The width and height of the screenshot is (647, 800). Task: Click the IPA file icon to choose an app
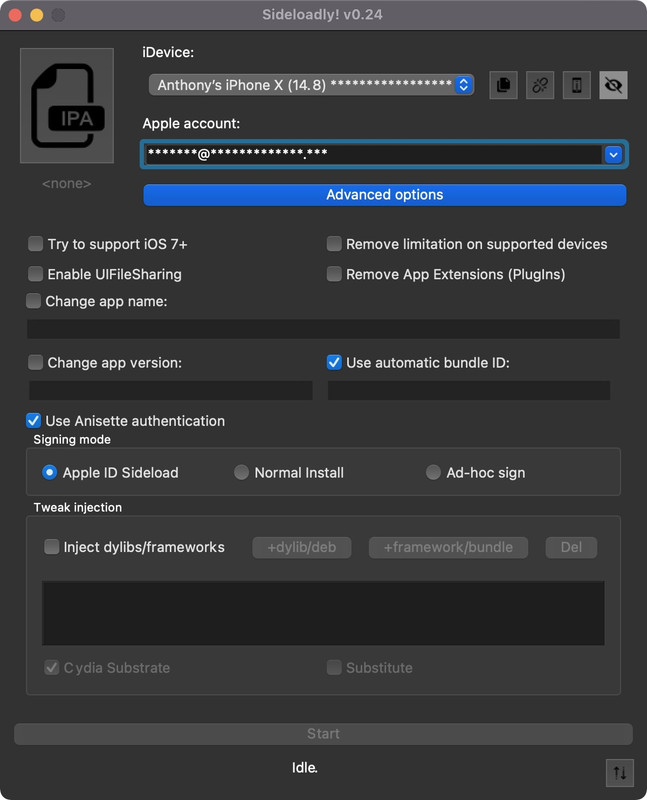pyautogui.click(x=67, y=106)
